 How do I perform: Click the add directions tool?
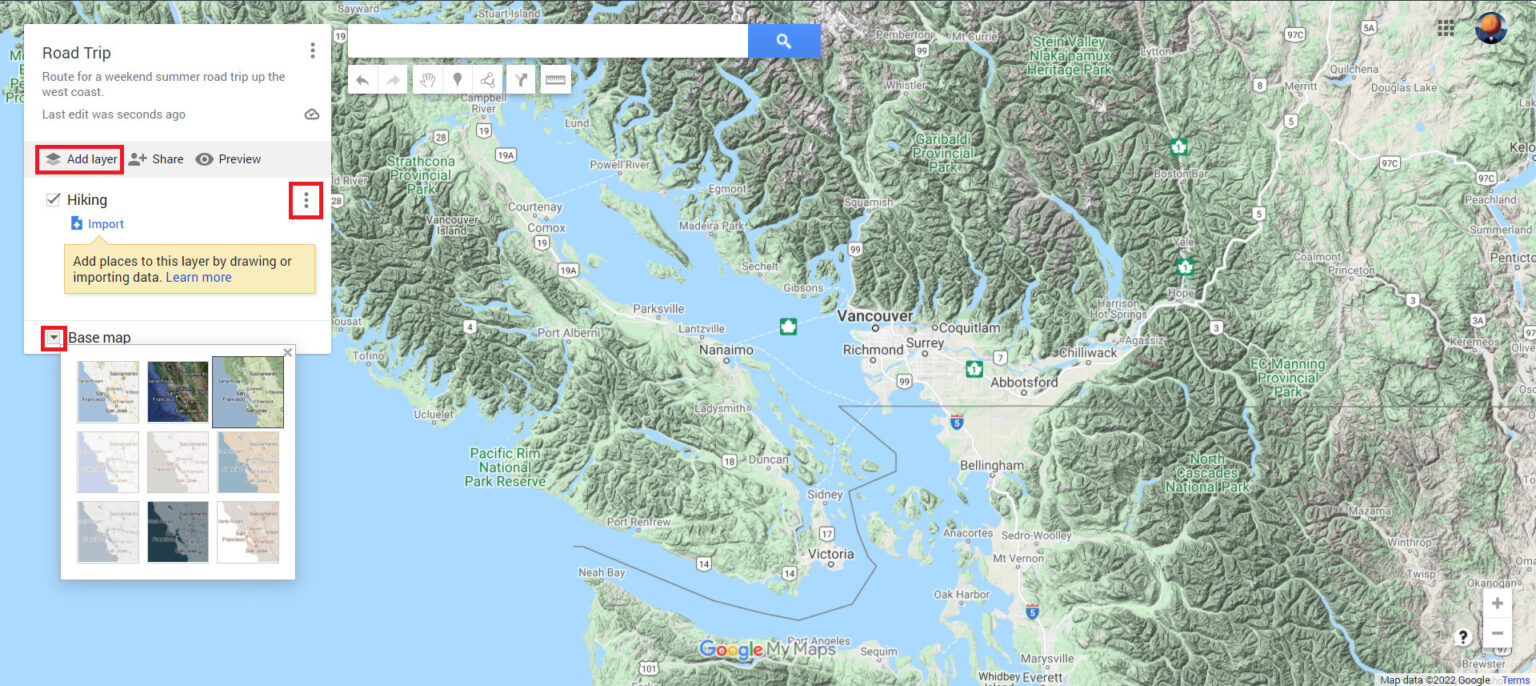click(521, 80)
